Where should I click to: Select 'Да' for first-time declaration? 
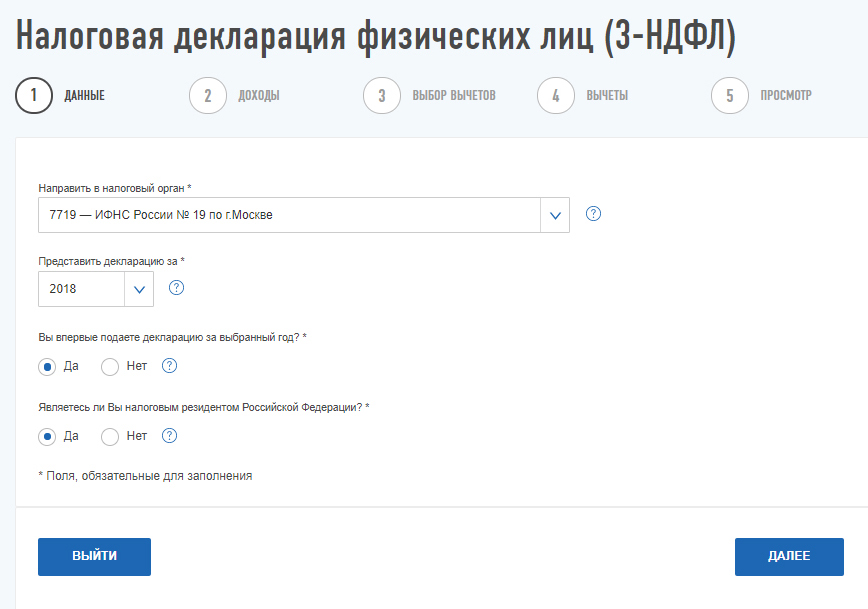coord(47,367)
